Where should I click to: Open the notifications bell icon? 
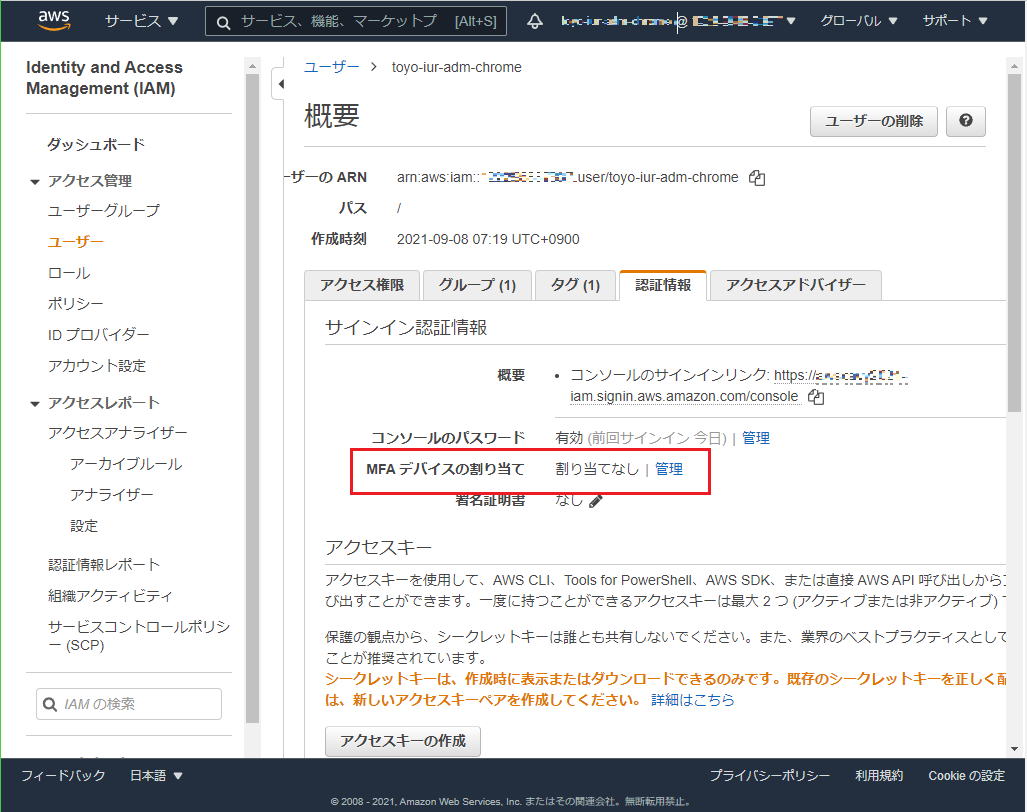[534, 20]
